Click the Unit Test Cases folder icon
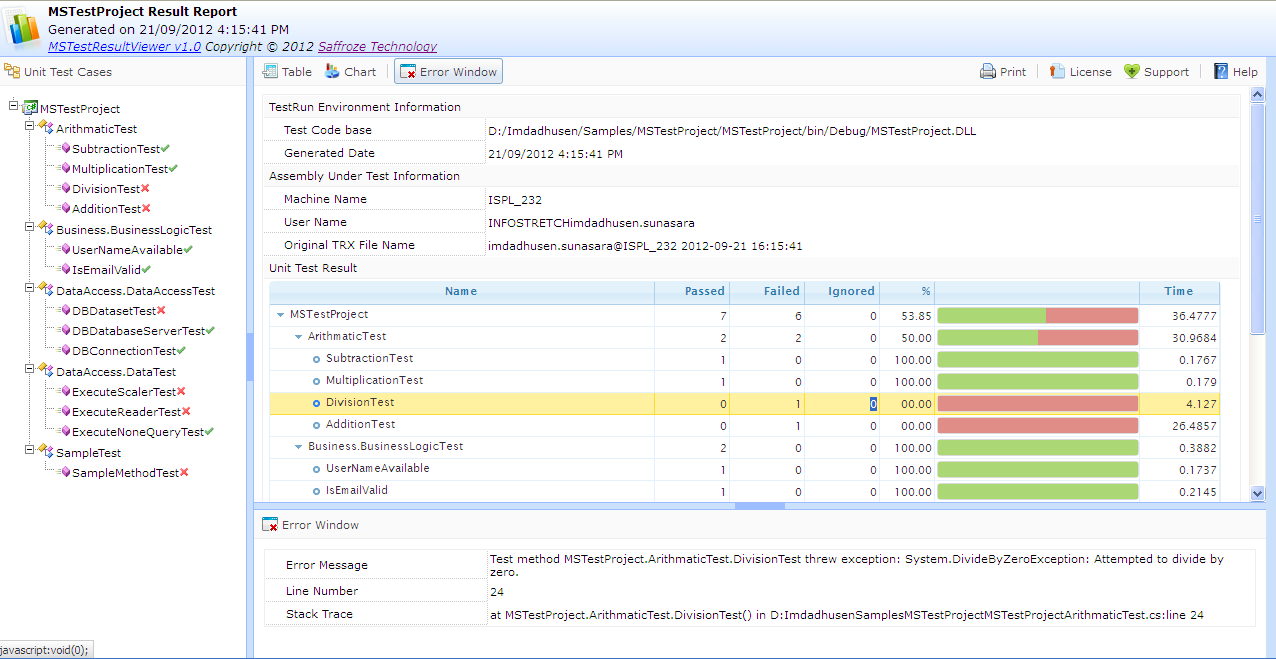The image size is (1276, 659). click(13, 71)
